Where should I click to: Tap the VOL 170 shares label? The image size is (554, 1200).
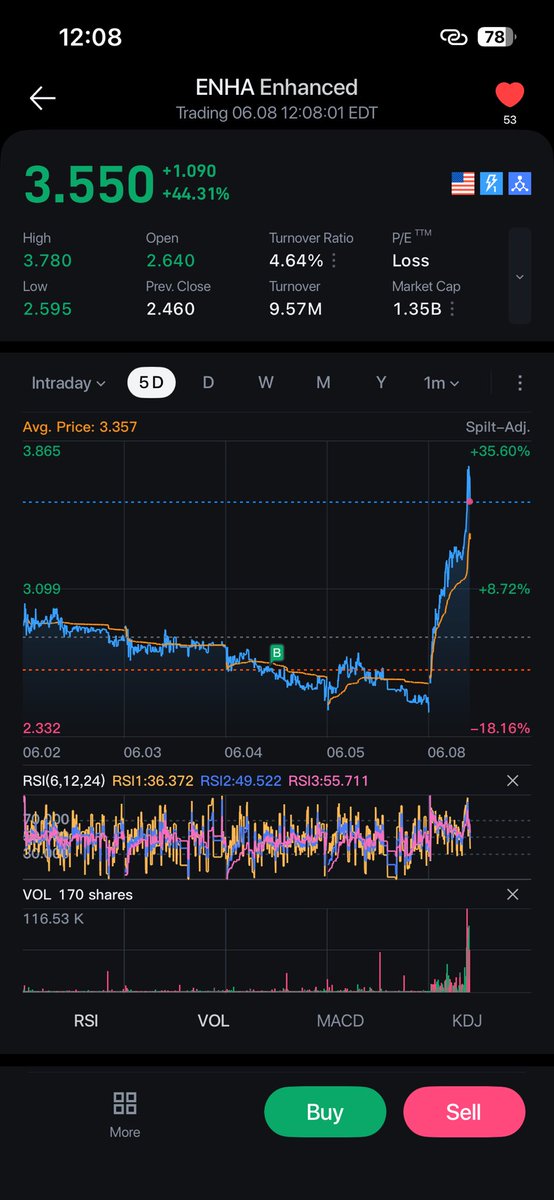[x=78, y=894]
